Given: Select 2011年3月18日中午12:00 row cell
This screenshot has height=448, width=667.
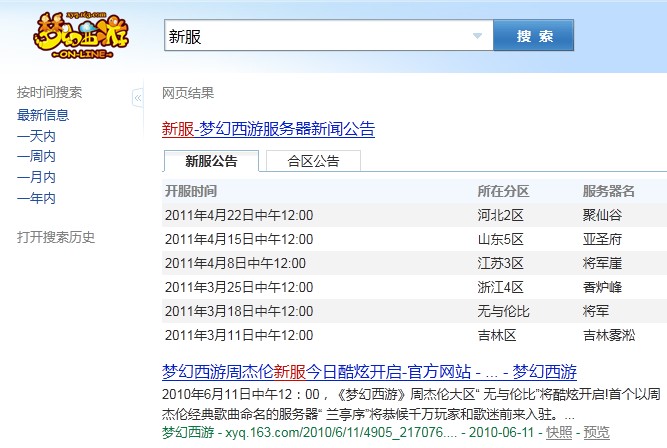Looking at the screenshot, I should coord(239,311).
